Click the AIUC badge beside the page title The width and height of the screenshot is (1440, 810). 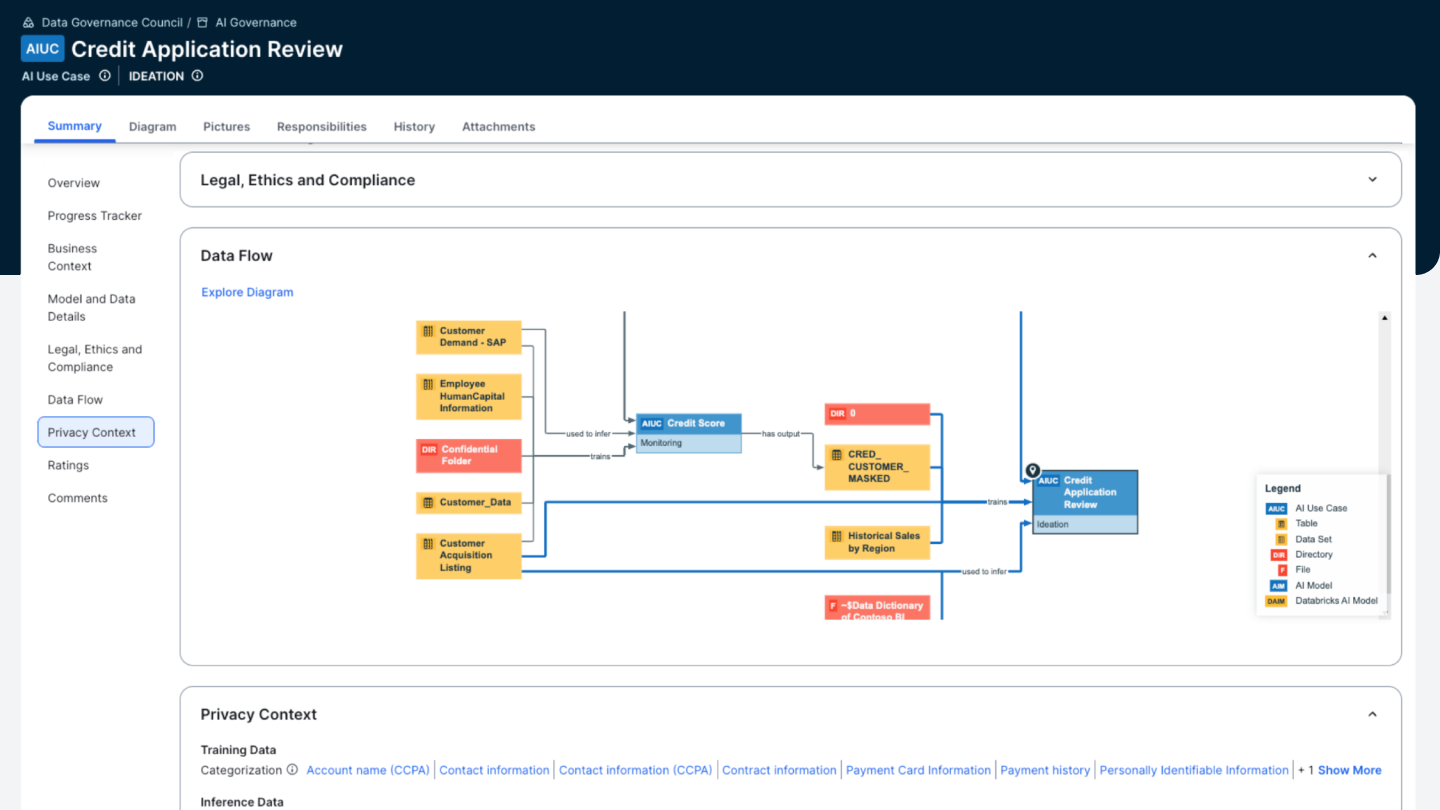click(x=42, y=49)
